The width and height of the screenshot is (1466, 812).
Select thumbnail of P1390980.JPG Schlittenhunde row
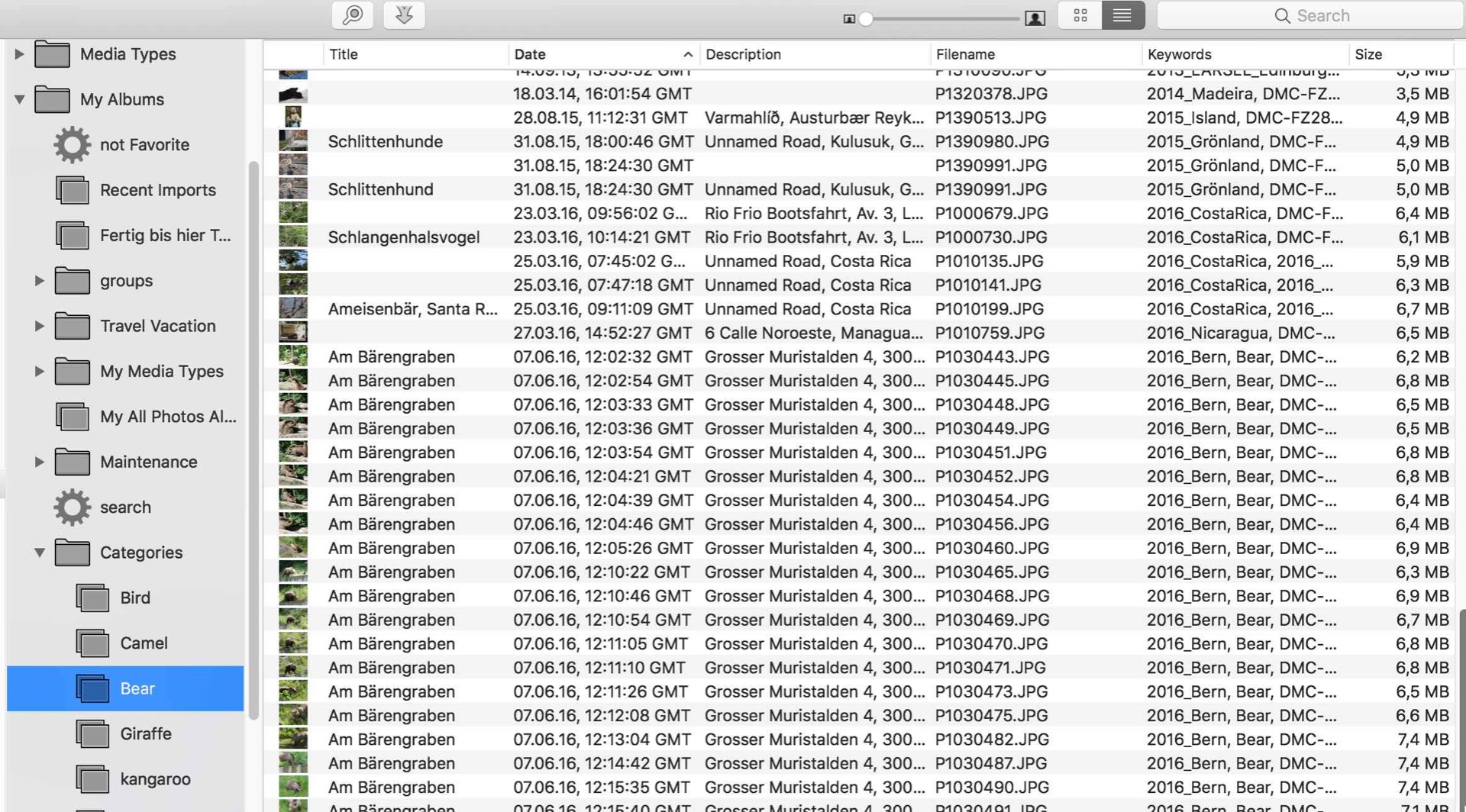[x=293, y=141]
